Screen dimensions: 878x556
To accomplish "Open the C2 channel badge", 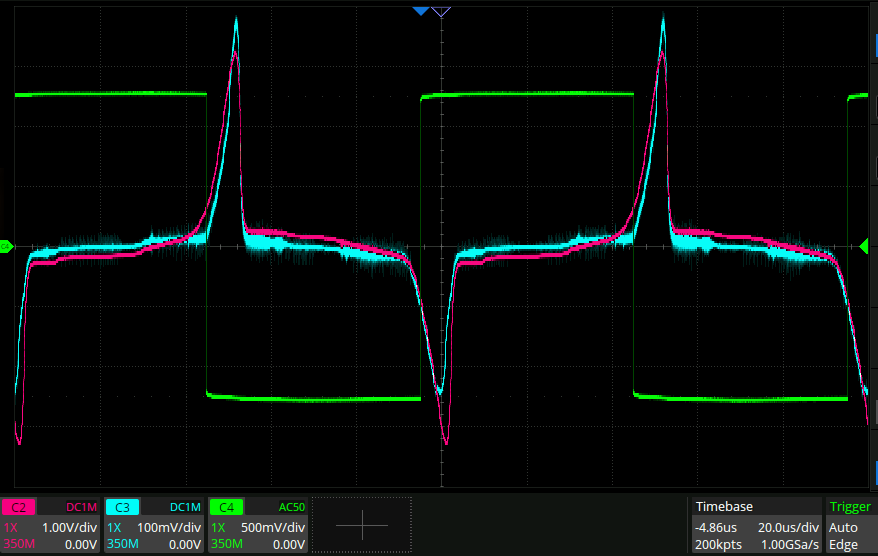I will [19, 507].
